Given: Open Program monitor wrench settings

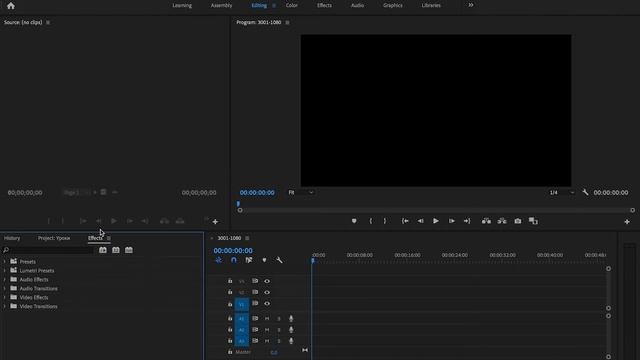Looking at the screenshot, I should (585, 192).
